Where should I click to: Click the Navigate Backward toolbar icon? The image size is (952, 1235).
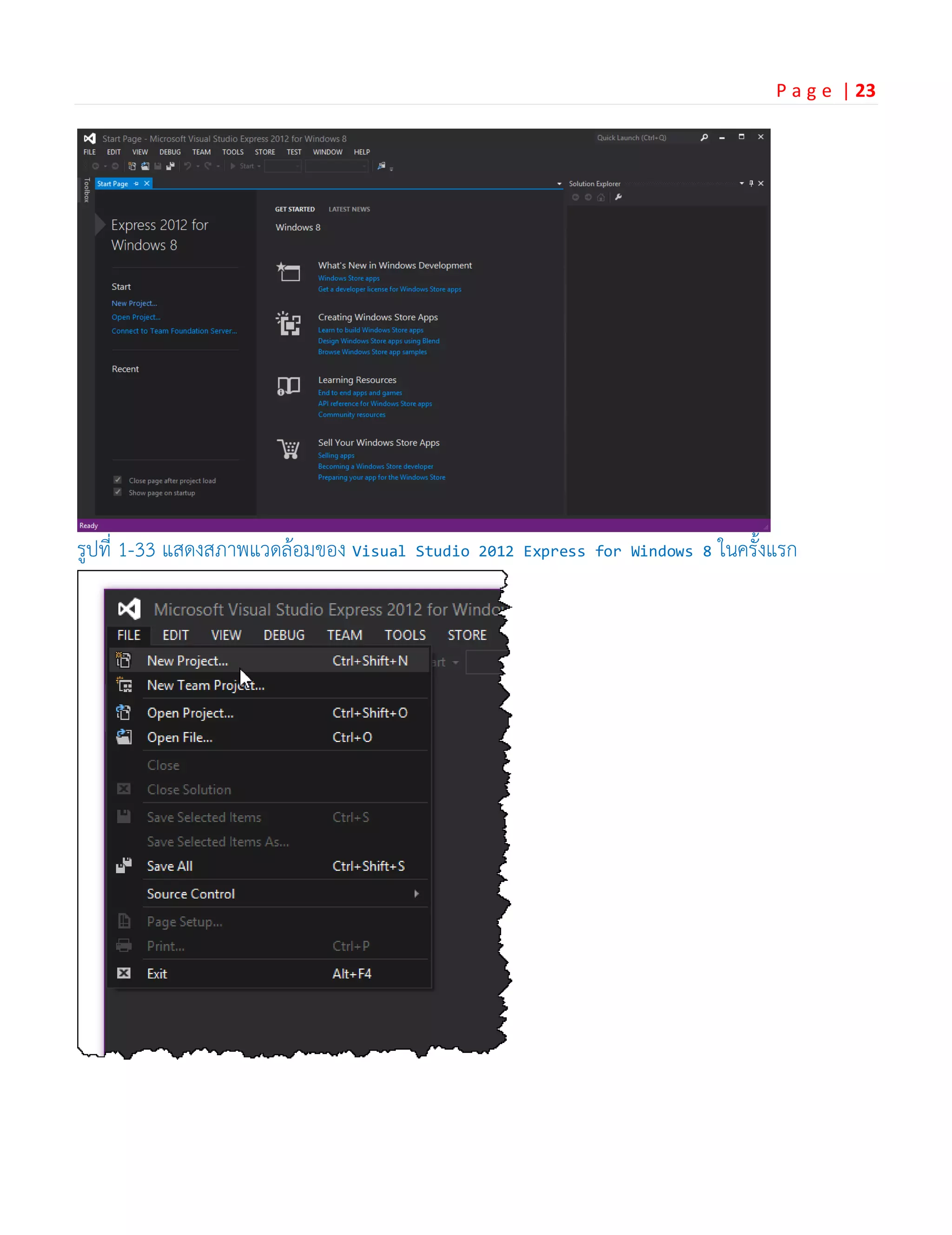point(96,166)
